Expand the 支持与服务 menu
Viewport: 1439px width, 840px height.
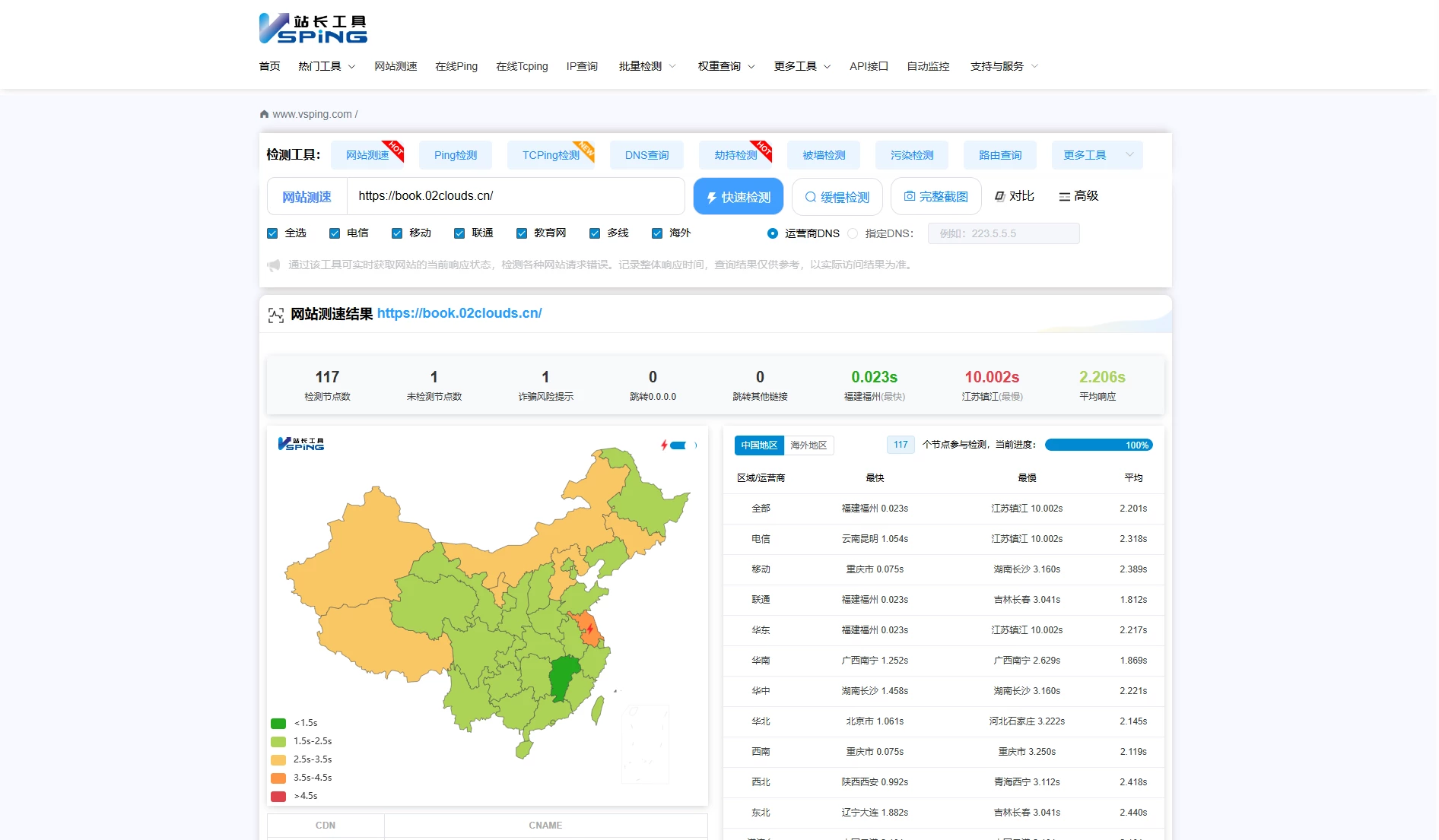coord(1003,67)
